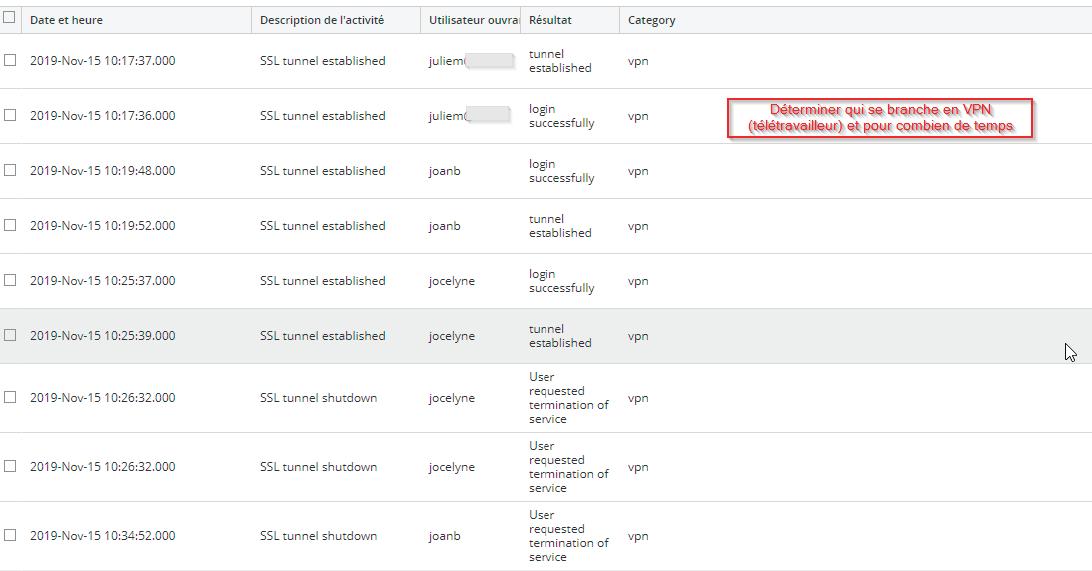Check the box for the 10:25:37 jocelyne login
The height and width of the screenshot is (571, 1092).
[x=10, y=280]
